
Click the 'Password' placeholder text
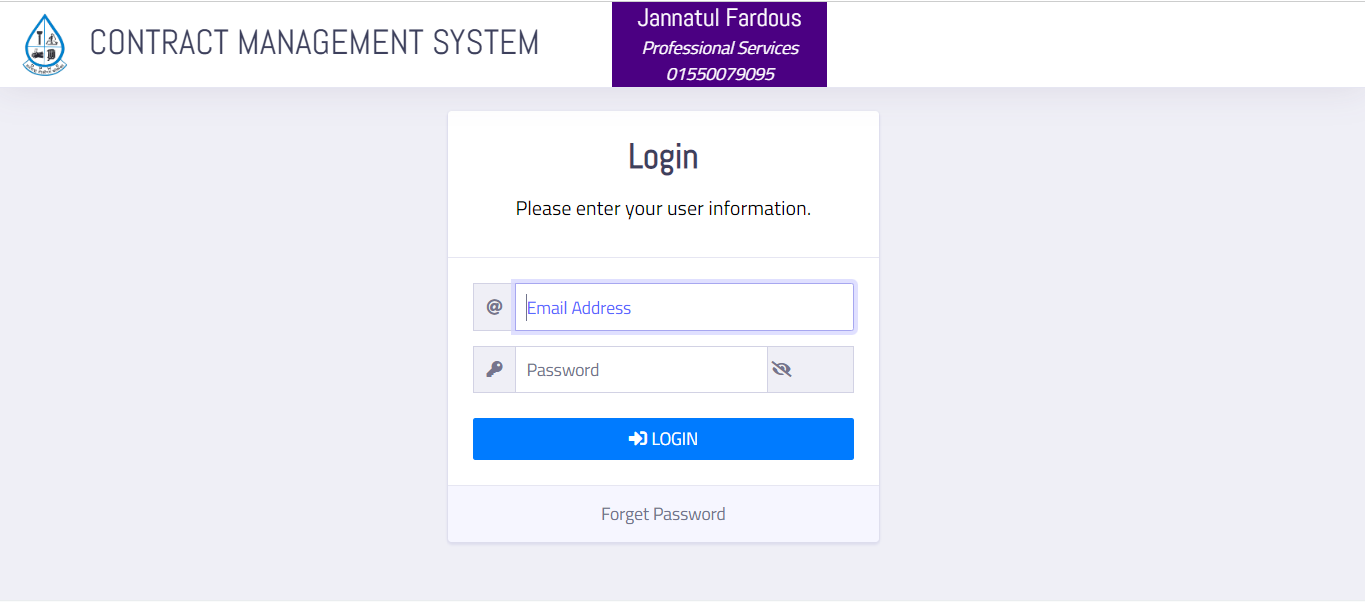(x=563, y=370)
